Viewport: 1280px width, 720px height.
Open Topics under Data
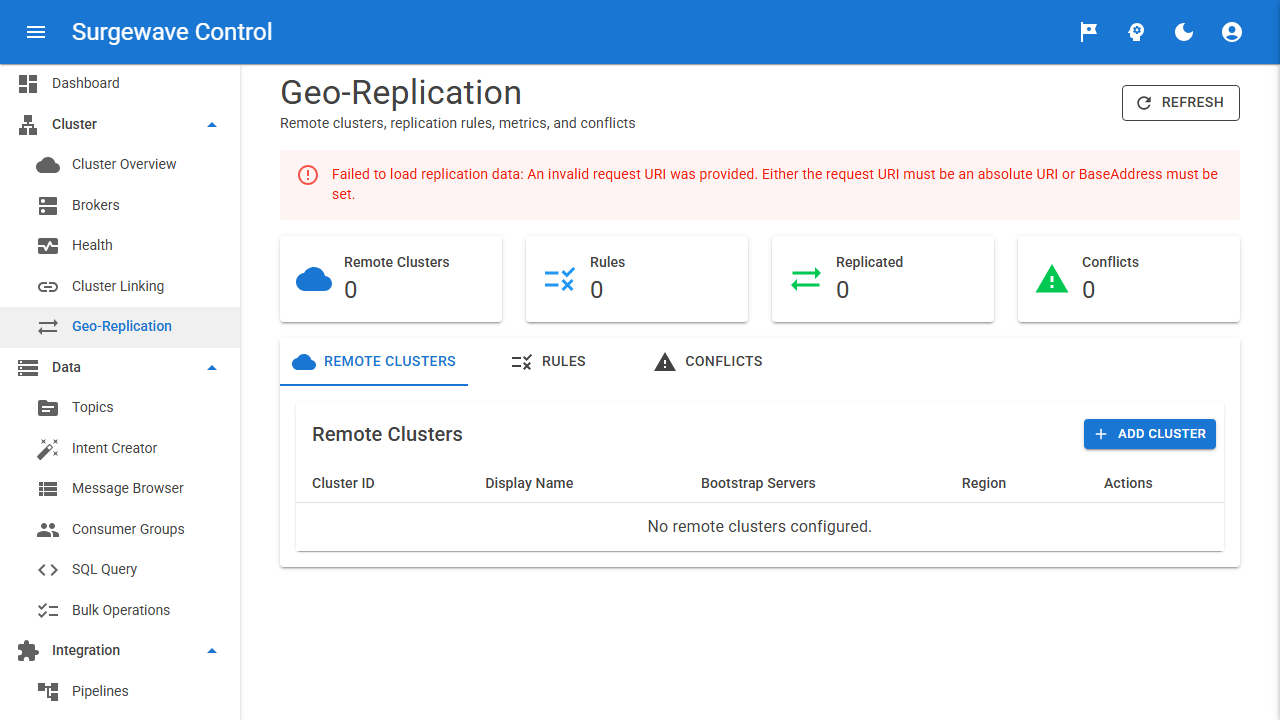click(120, 408)
